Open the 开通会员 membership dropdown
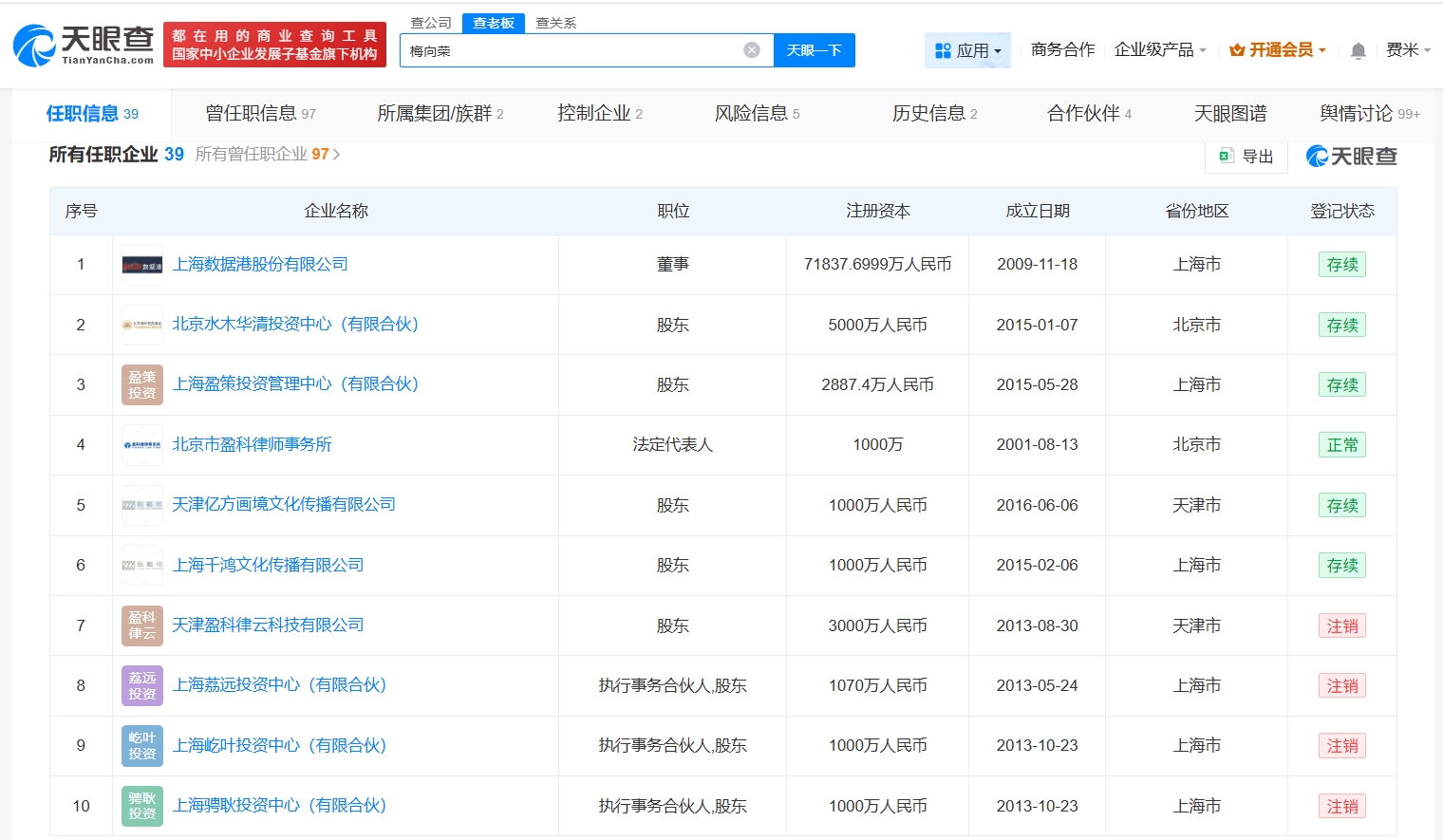Viewport: 1443px width, 840px height. click(1277, 50)
